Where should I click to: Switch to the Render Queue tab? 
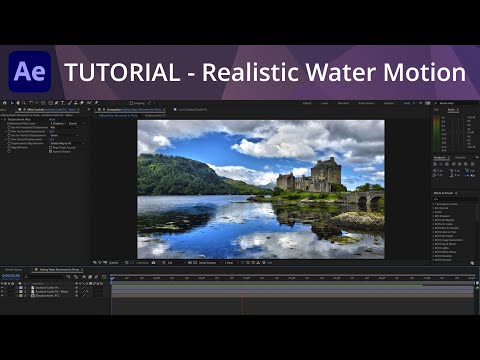[14, 270]
